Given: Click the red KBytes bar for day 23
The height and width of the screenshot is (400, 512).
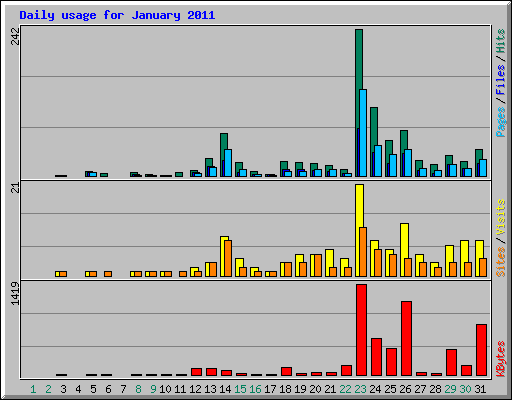Looking at the screenshot, I should click(361, 330).
